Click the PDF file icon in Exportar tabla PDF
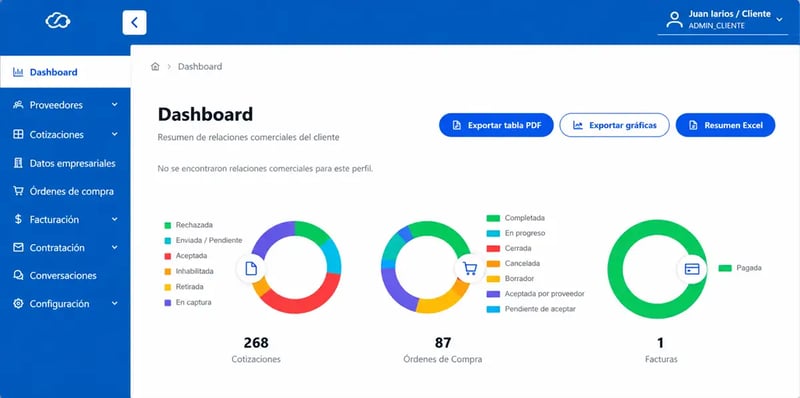Viewport: 800px width, 398px height. click(x=457, y=125)
